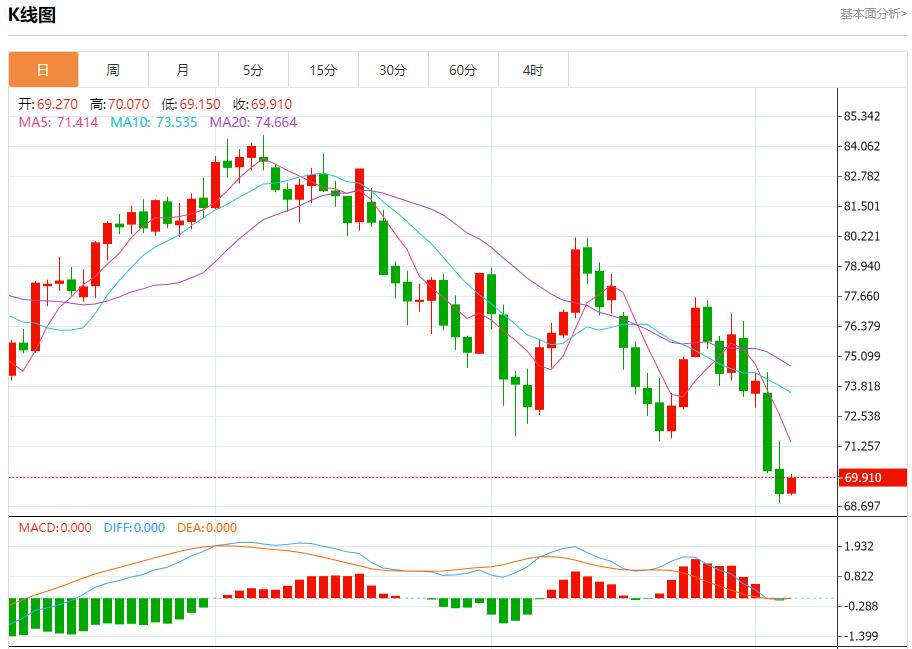Choose the 60分 interval tab

[x=463, y=70]
